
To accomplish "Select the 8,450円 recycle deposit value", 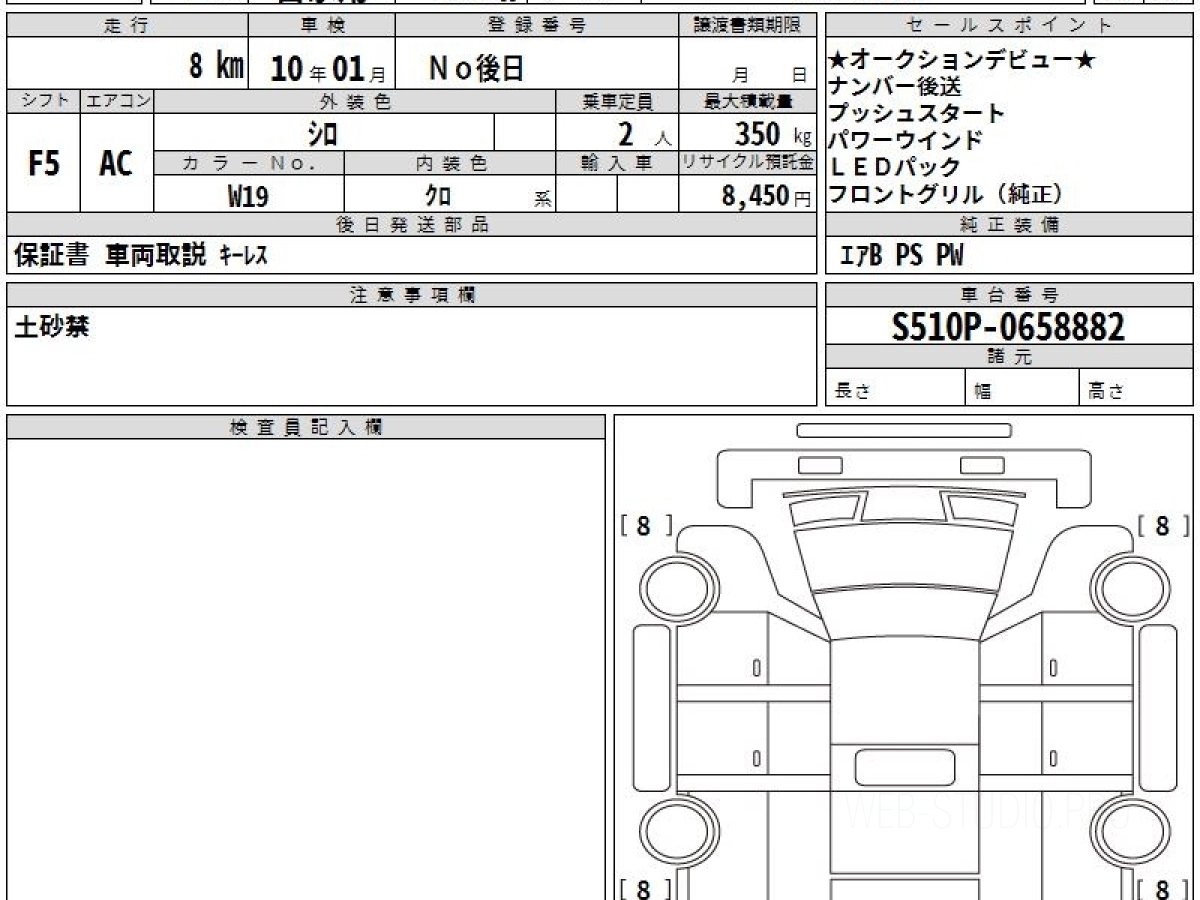I will [x=767, y=196].
